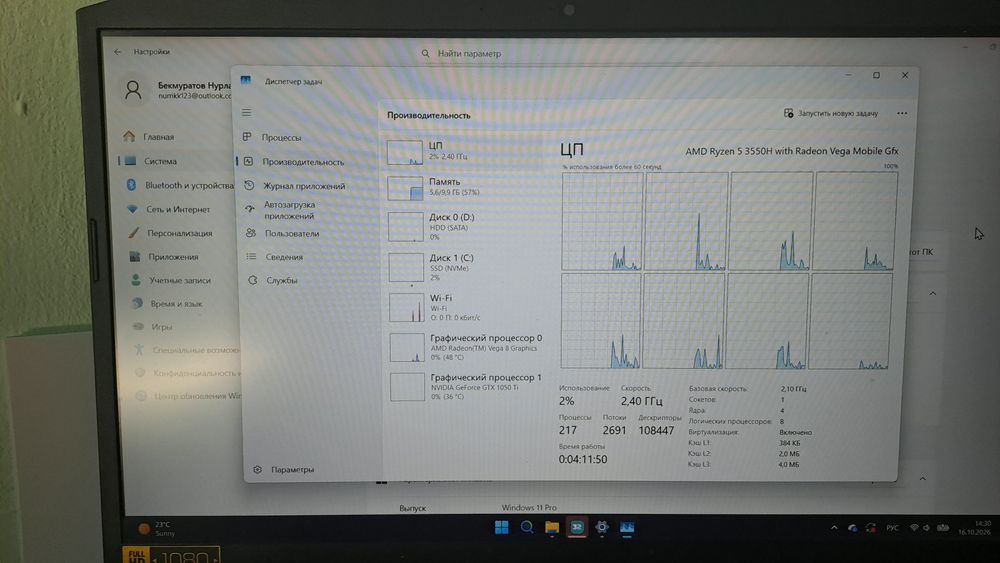Image resolution: width=1000 pixels, height=563 pixels.
Task: Select Графический процессор 1 GTX 1050 Ti
Action: [x=466, y=386]
